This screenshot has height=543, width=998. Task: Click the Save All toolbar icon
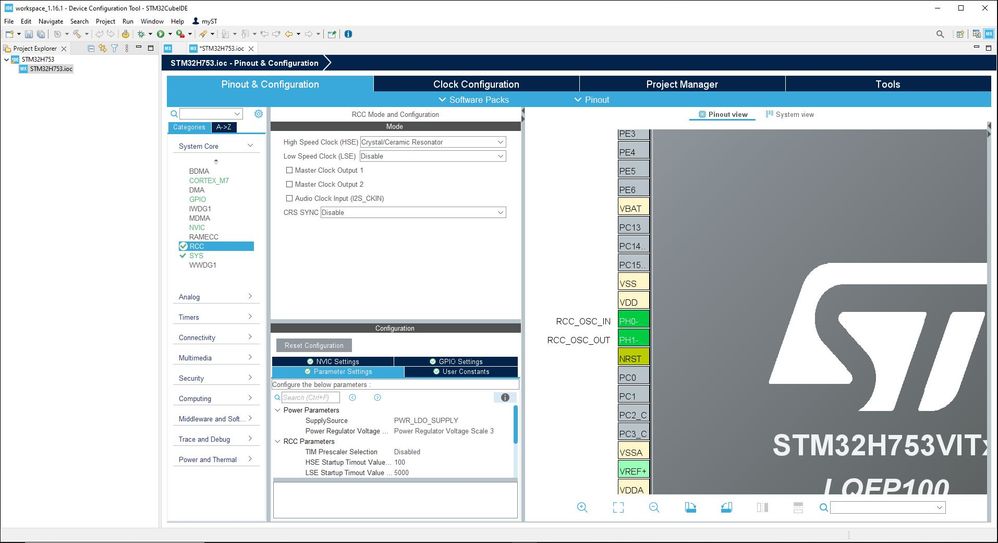point(41,34)
